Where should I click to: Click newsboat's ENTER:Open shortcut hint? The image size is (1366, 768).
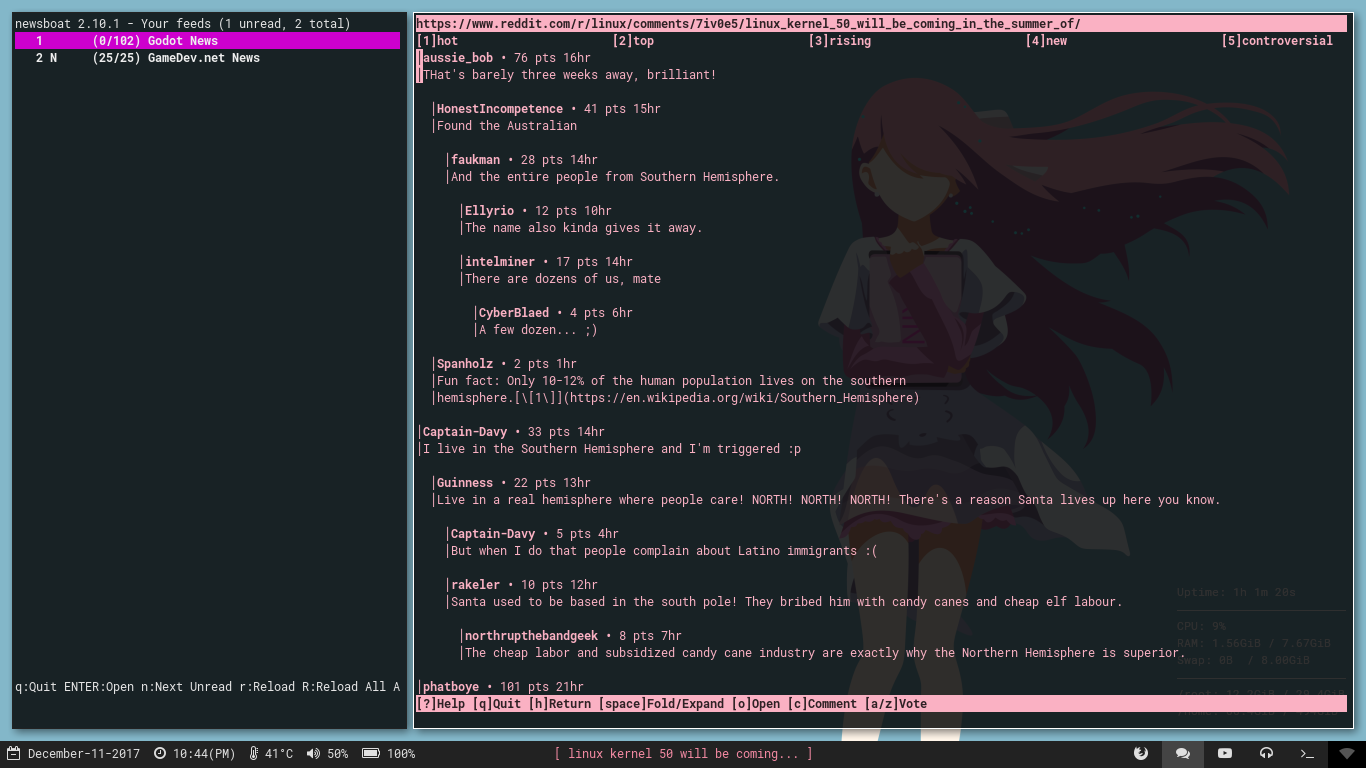click(x=99, y=687)
